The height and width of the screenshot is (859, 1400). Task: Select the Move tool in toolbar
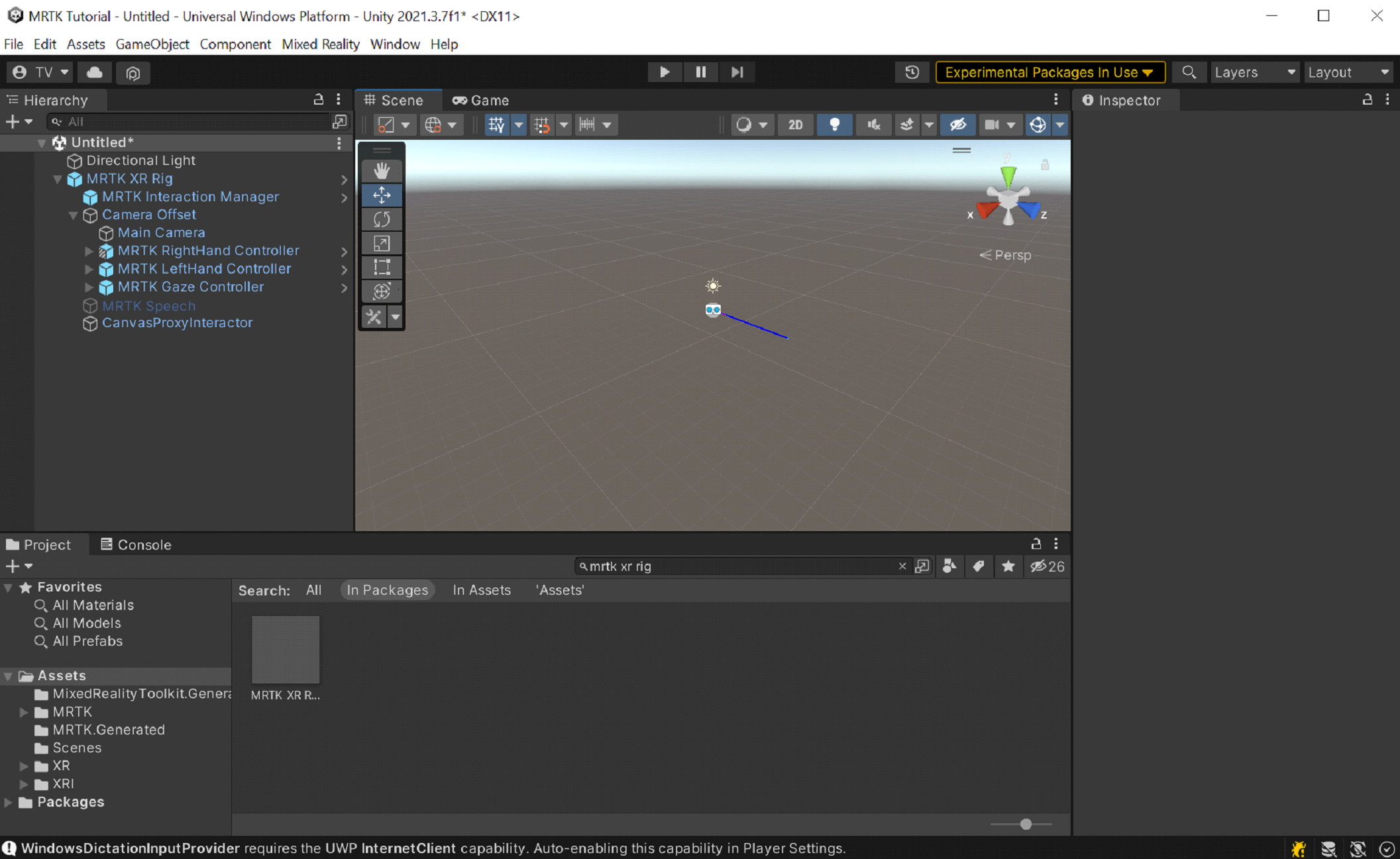[x=382, y=195]
